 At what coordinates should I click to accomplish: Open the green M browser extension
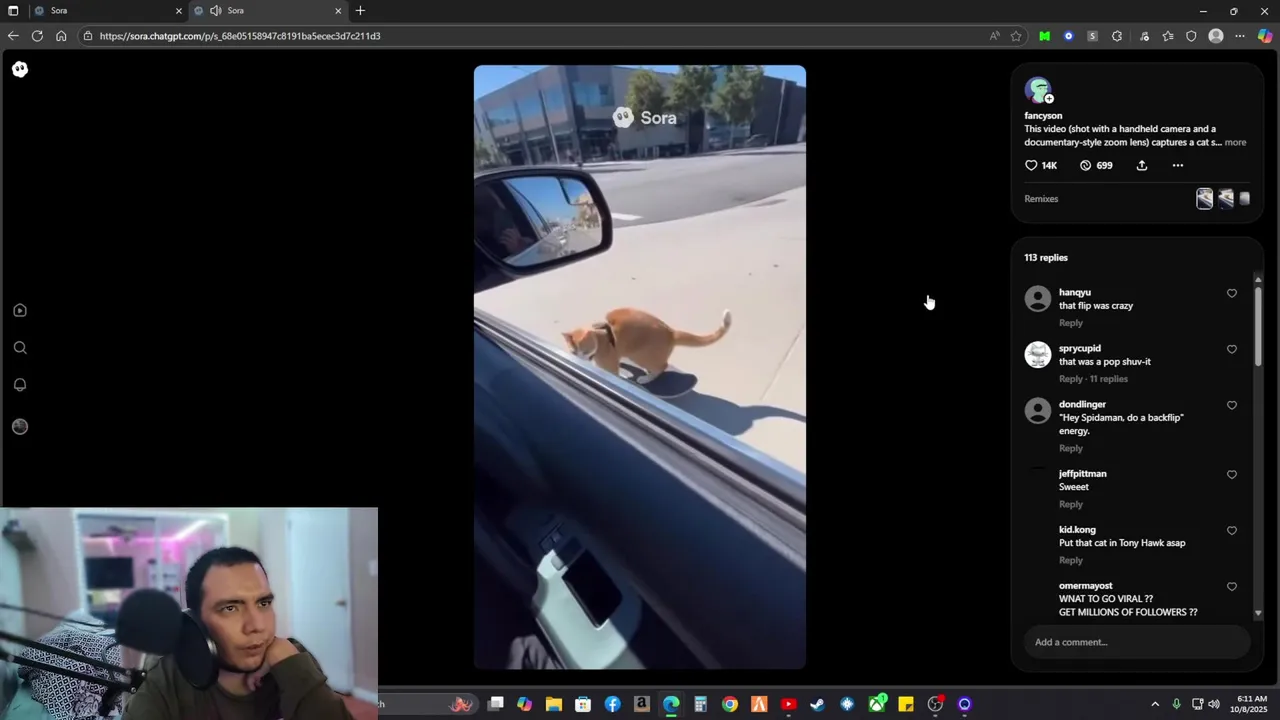click(1044, 36)
